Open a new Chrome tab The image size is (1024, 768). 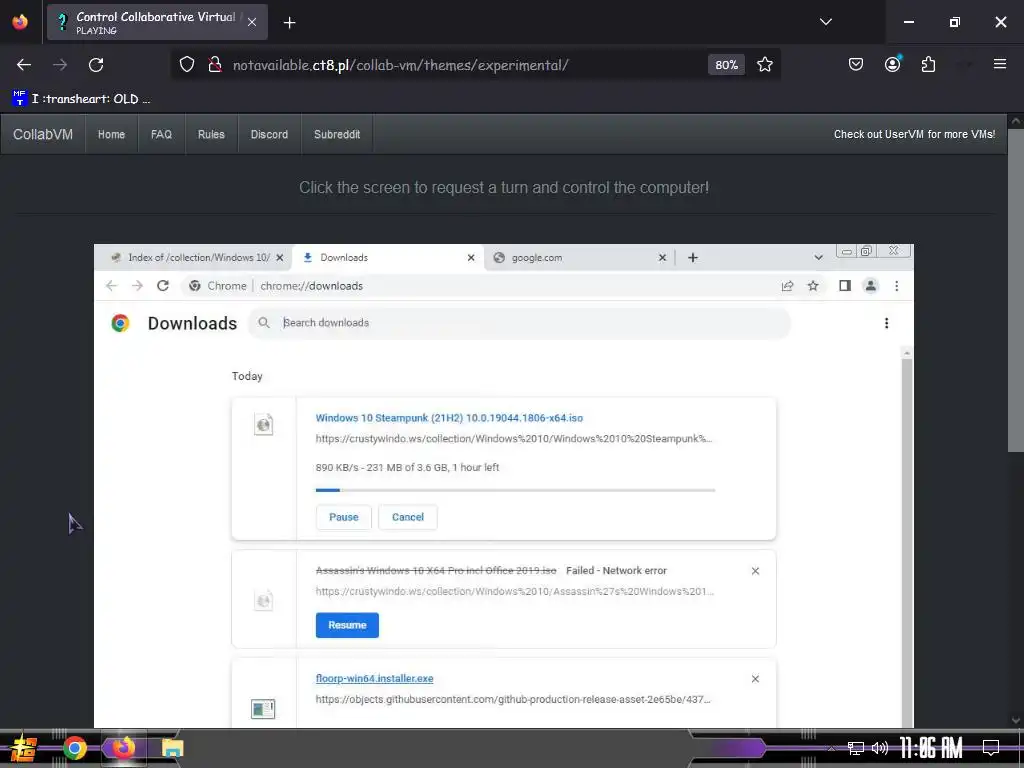tap(693, 258)
